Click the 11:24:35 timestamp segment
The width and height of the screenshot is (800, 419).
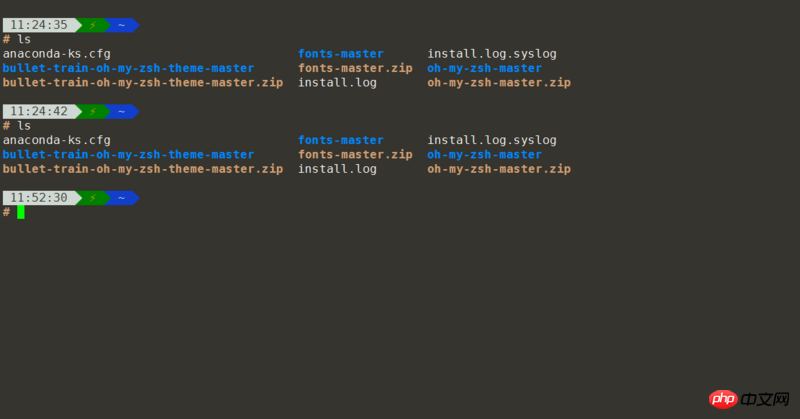pyautogui.click(x=39, y=25)
